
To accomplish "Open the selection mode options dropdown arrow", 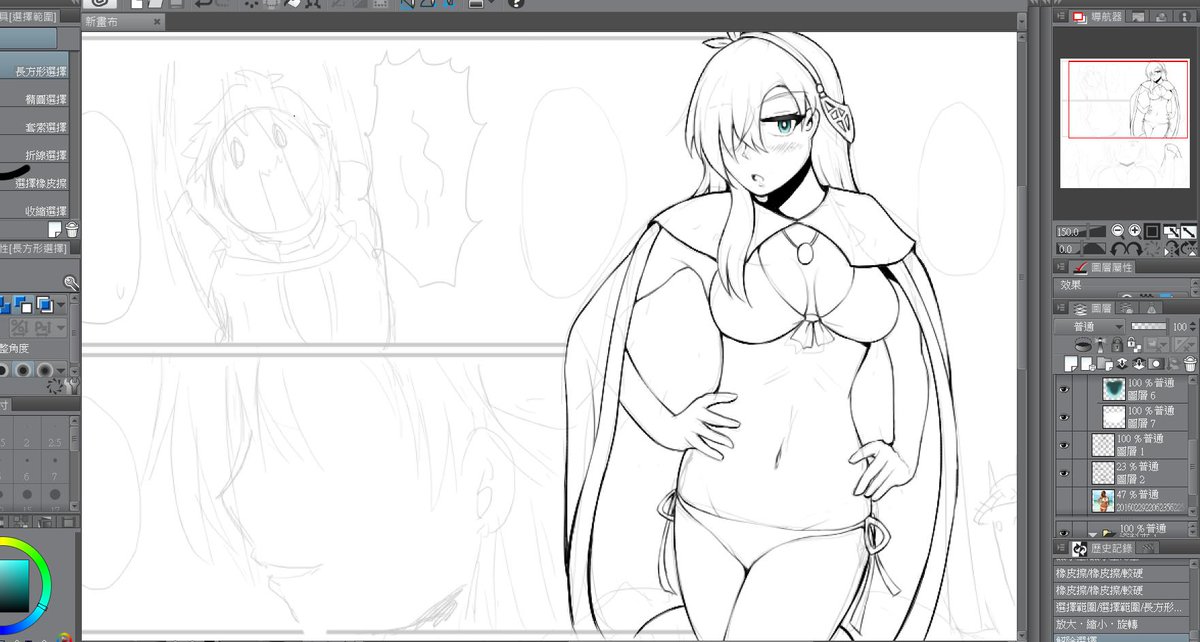I will (62, 304).
